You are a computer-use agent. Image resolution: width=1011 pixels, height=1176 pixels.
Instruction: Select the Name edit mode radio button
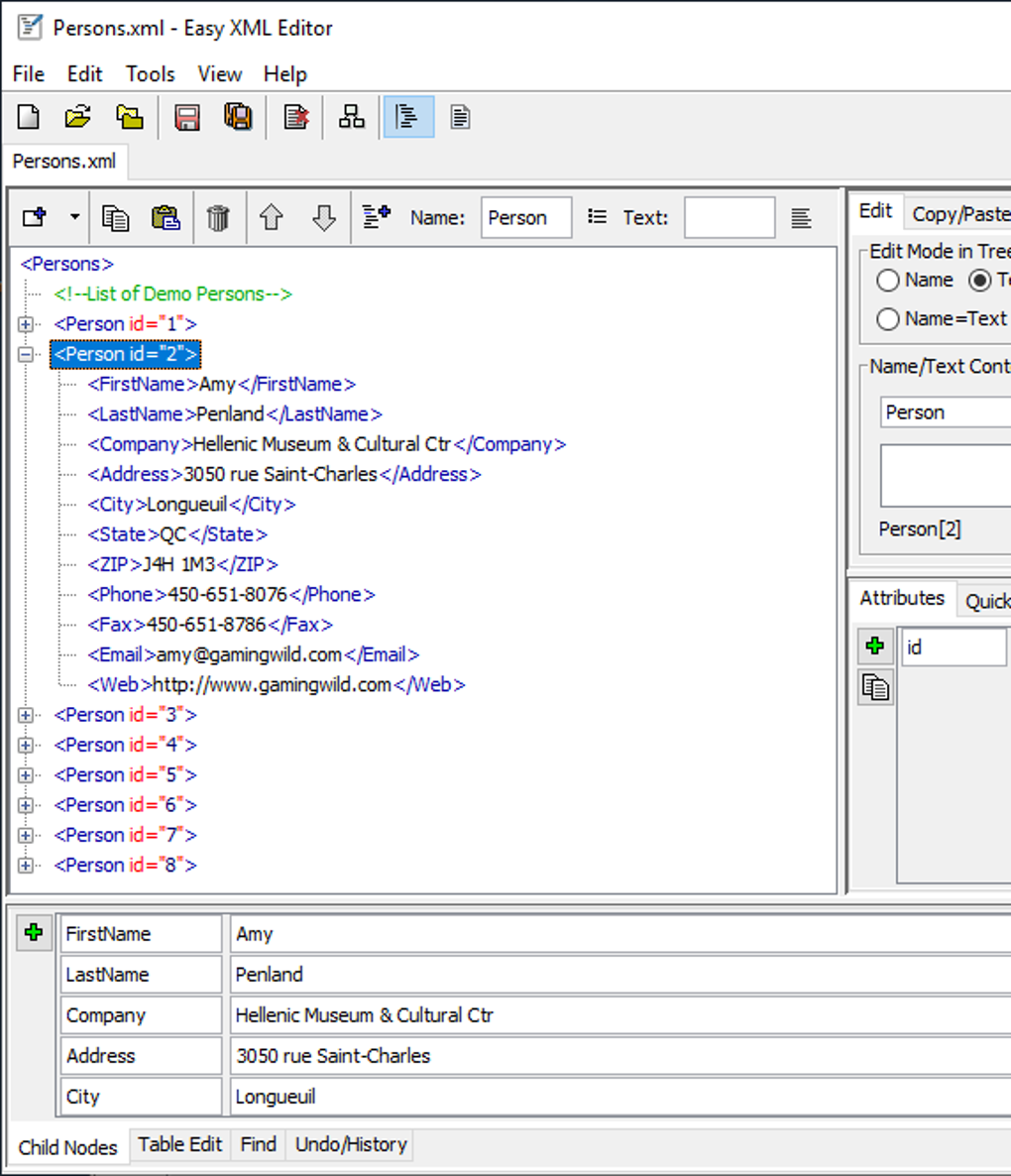(x=888, y=281)
